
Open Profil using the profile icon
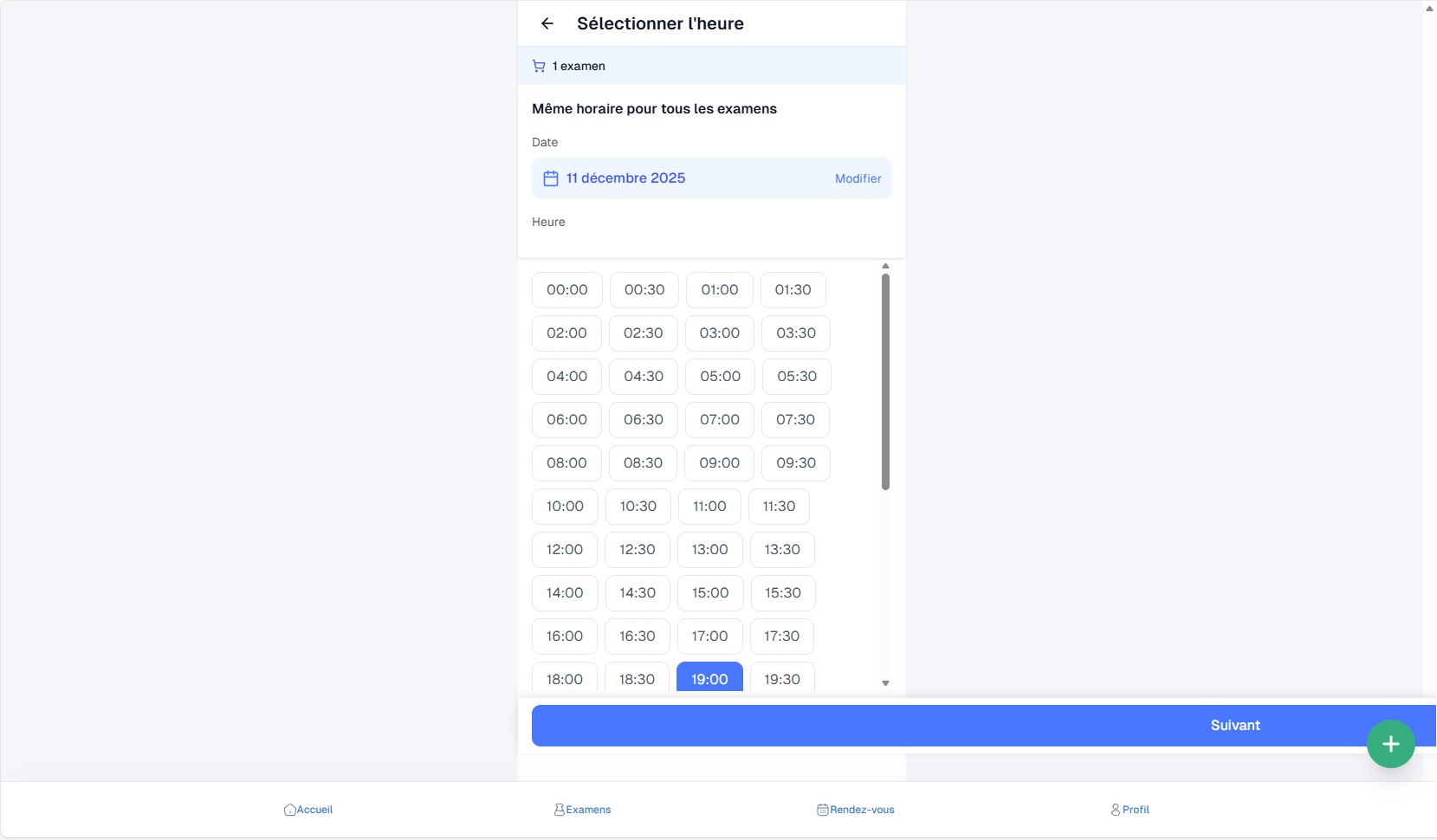pos(1115,809)
